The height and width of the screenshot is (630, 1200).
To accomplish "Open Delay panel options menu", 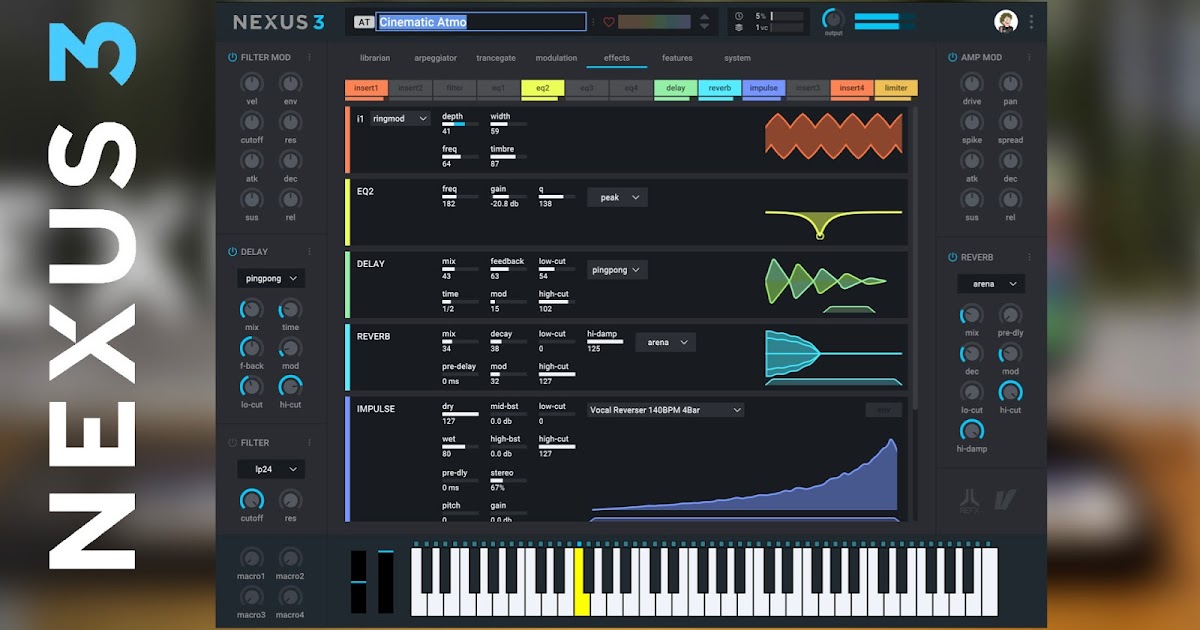I will (309, 252).
